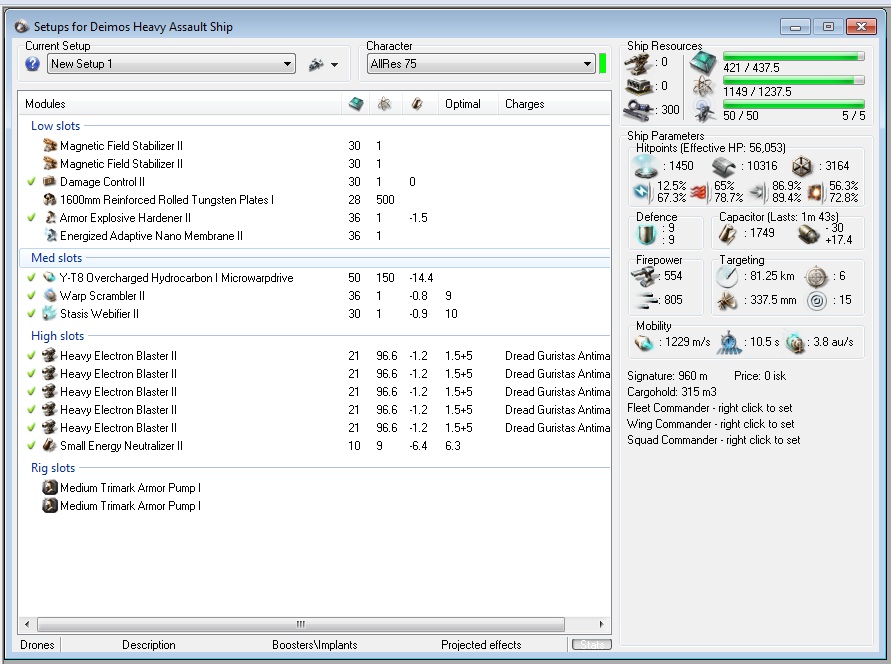Toggle the Armor Explosive Hardener II checkmark
The height and width of the screenshot is (664, 891).
[x=31, y=218]
